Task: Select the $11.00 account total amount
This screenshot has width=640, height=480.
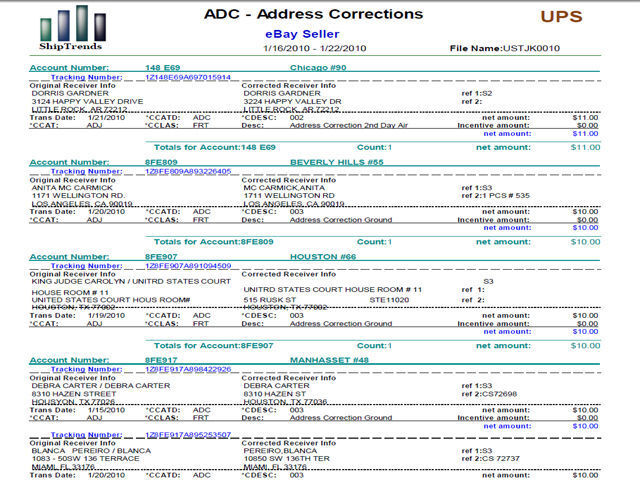Action: pyautogui.click(x=585, y=147)
